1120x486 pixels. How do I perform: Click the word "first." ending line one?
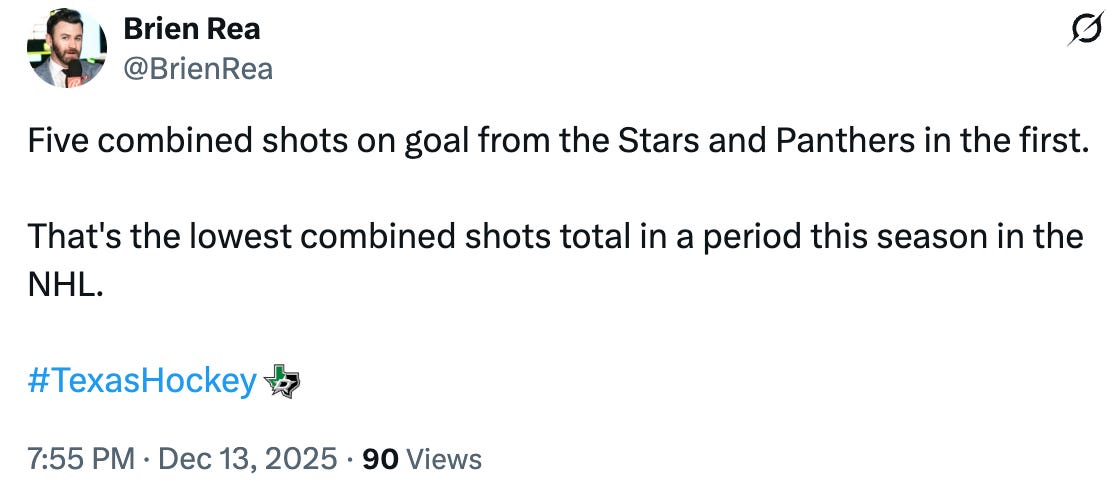1049,142
